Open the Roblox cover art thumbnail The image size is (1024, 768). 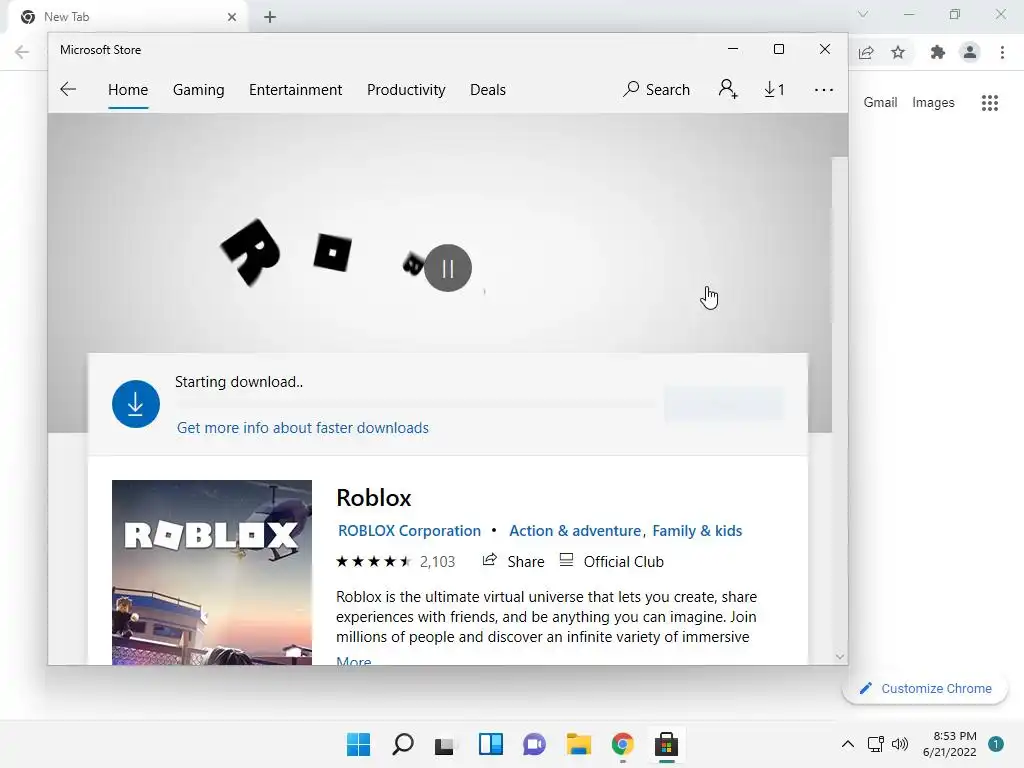coord(212,573)
